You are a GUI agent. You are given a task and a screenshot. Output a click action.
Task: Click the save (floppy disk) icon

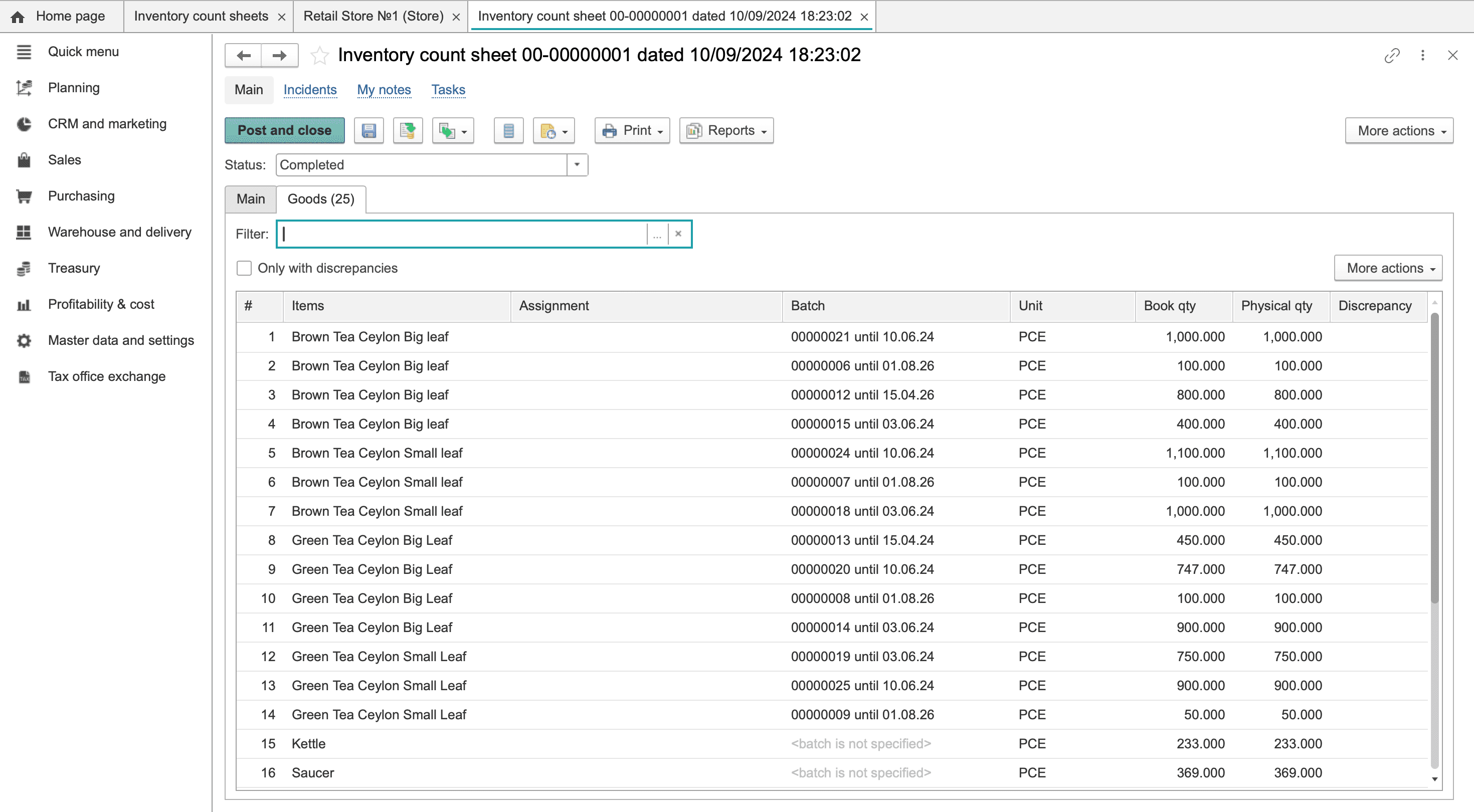point(368,130)
